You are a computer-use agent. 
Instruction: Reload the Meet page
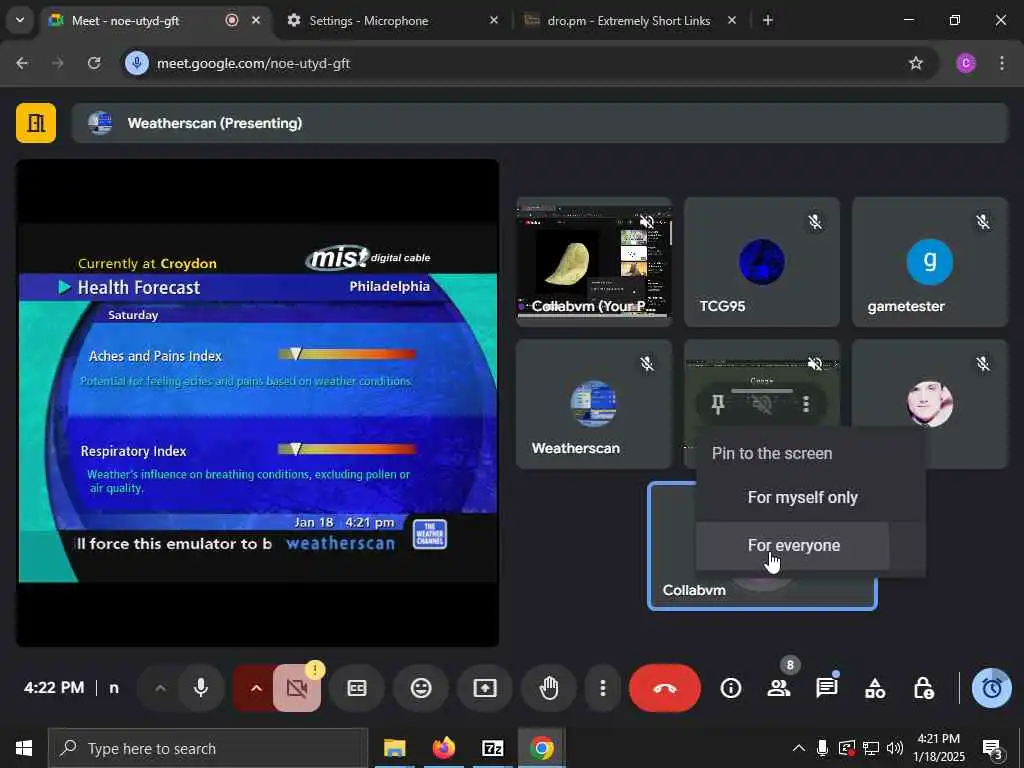point(94,63)
